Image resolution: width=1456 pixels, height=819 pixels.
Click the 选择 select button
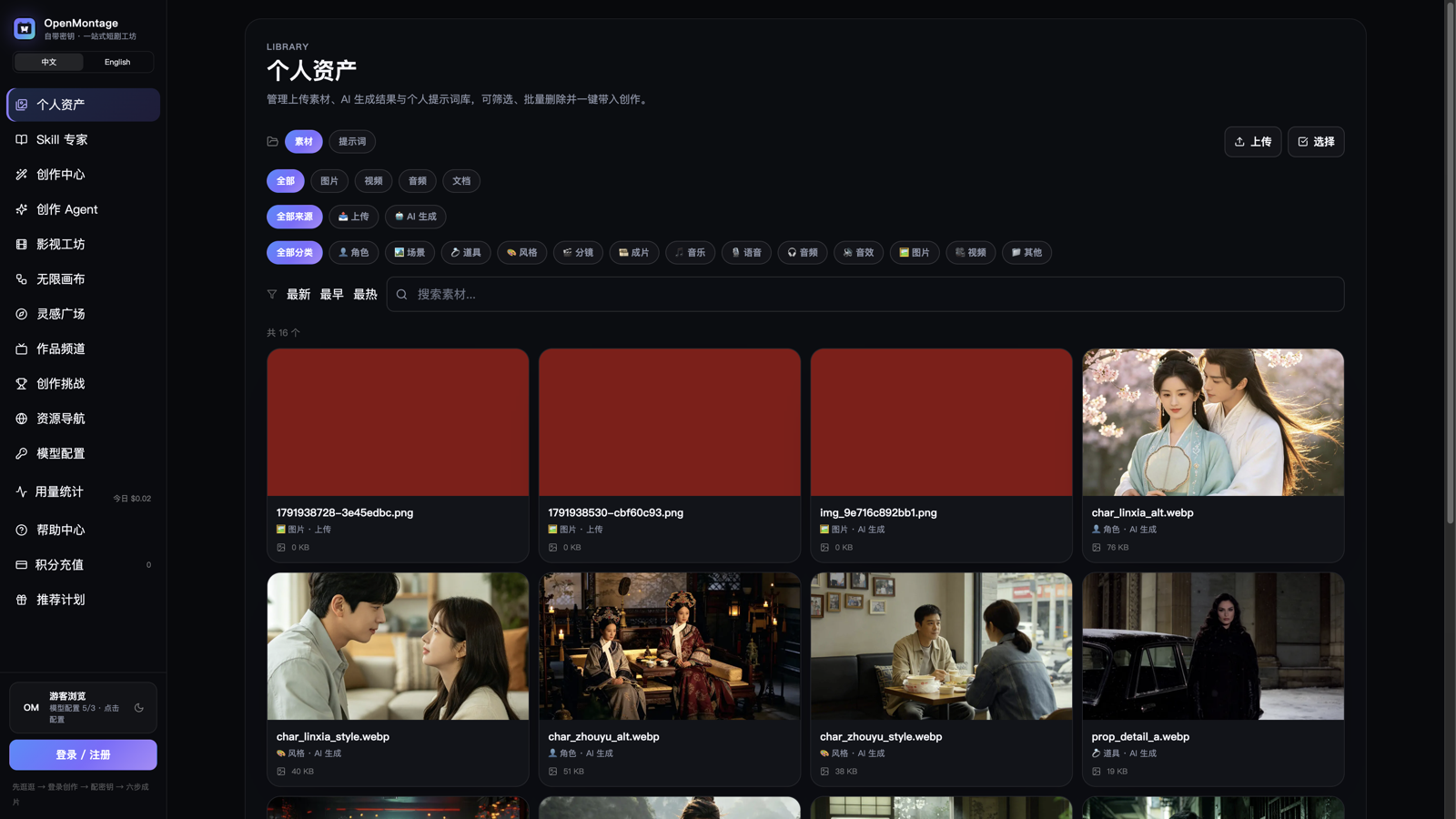tap(1316, 142)
